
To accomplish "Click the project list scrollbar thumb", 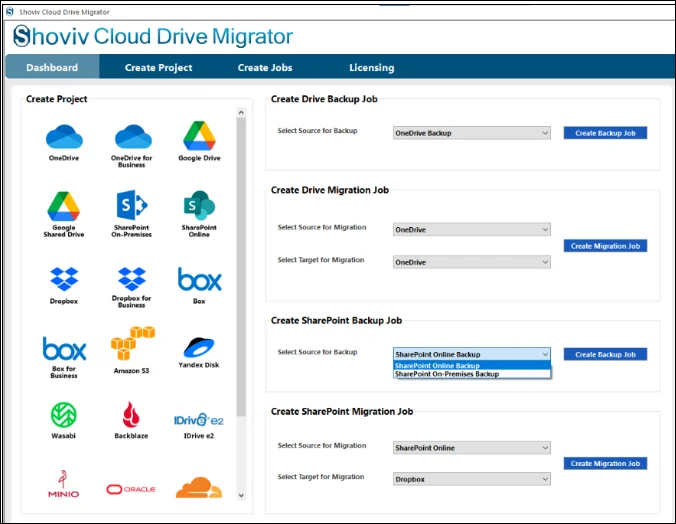I will tap(241, 267).
